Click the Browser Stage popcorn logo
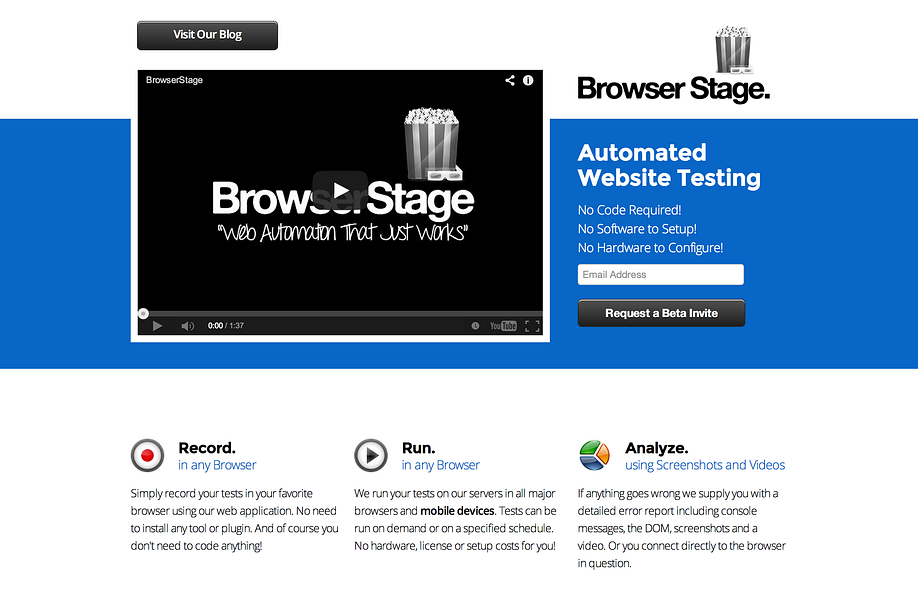918x600 pixels. pos(732,50)
